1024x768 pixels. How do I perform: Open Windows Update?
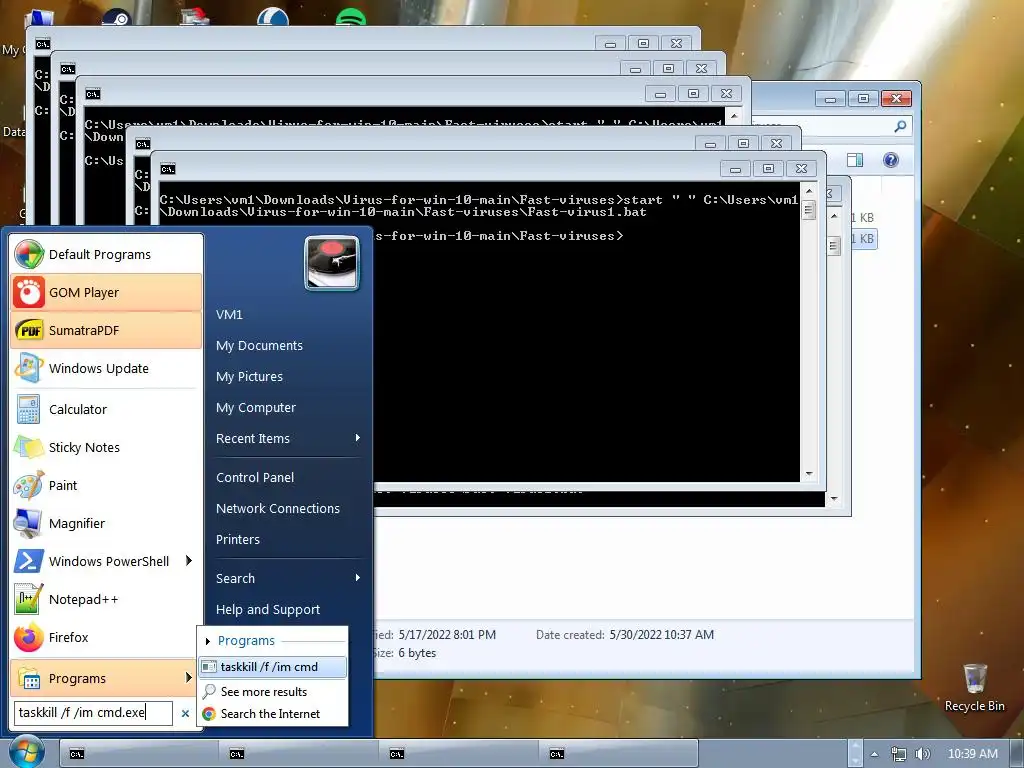click(x=106, y=368)
